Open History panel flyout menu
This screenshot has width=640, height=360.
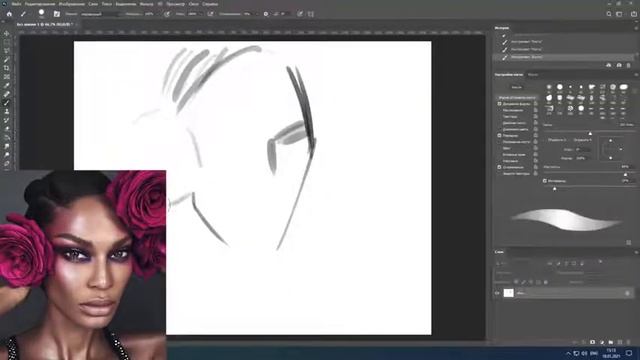click(x=636, y=28)
